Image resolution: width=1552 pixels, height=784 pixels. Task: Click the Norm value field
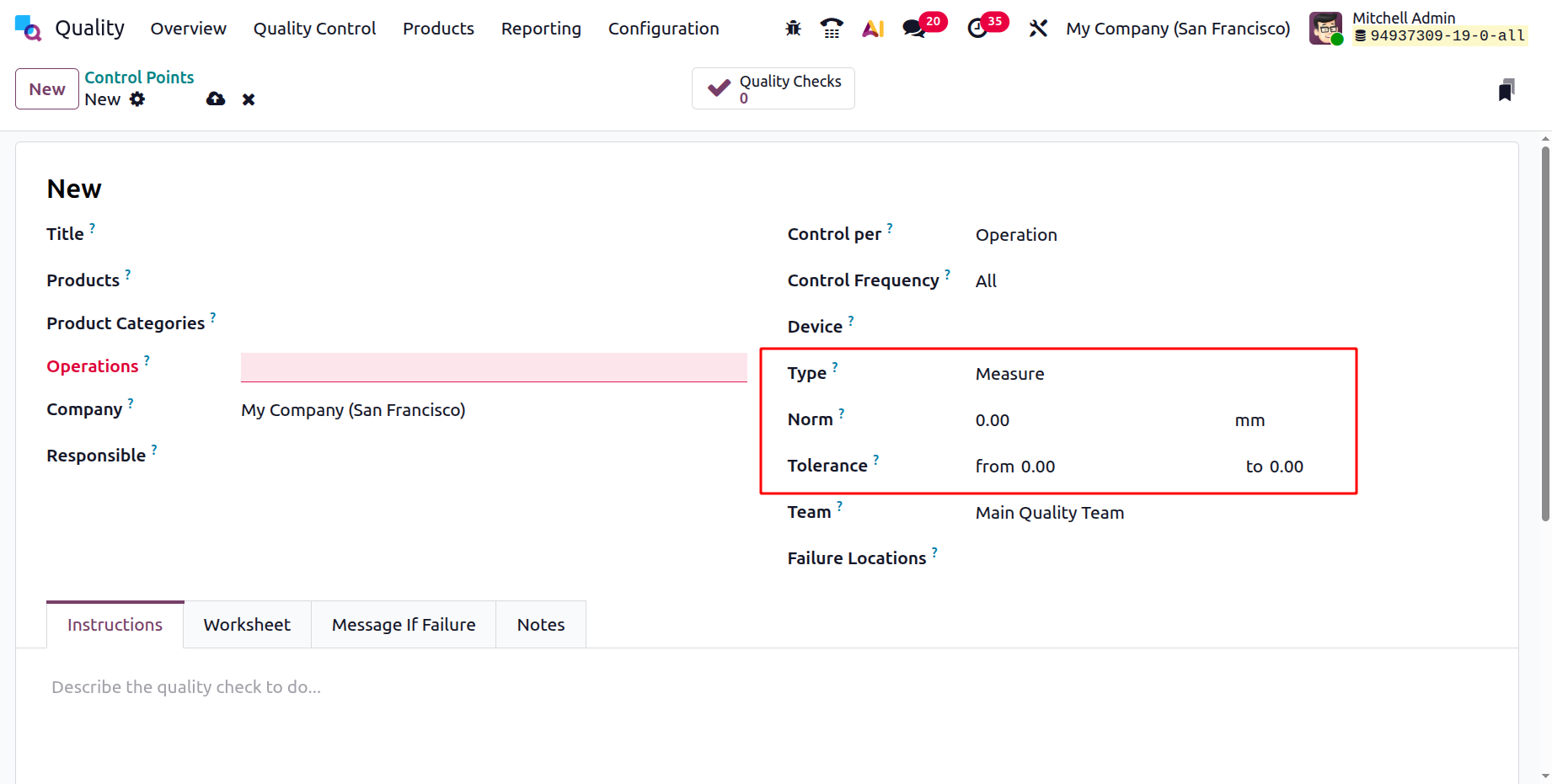tap(1095, 420)
